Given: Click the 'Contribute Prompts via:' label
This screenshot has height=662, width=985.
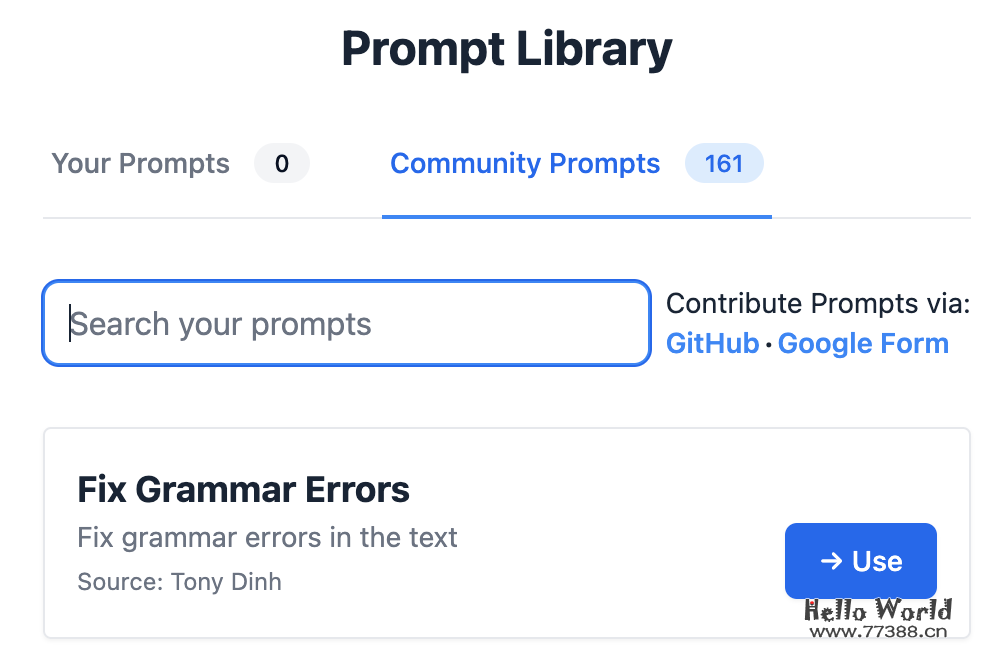Looking at the screenshot, I should (818, 304).
